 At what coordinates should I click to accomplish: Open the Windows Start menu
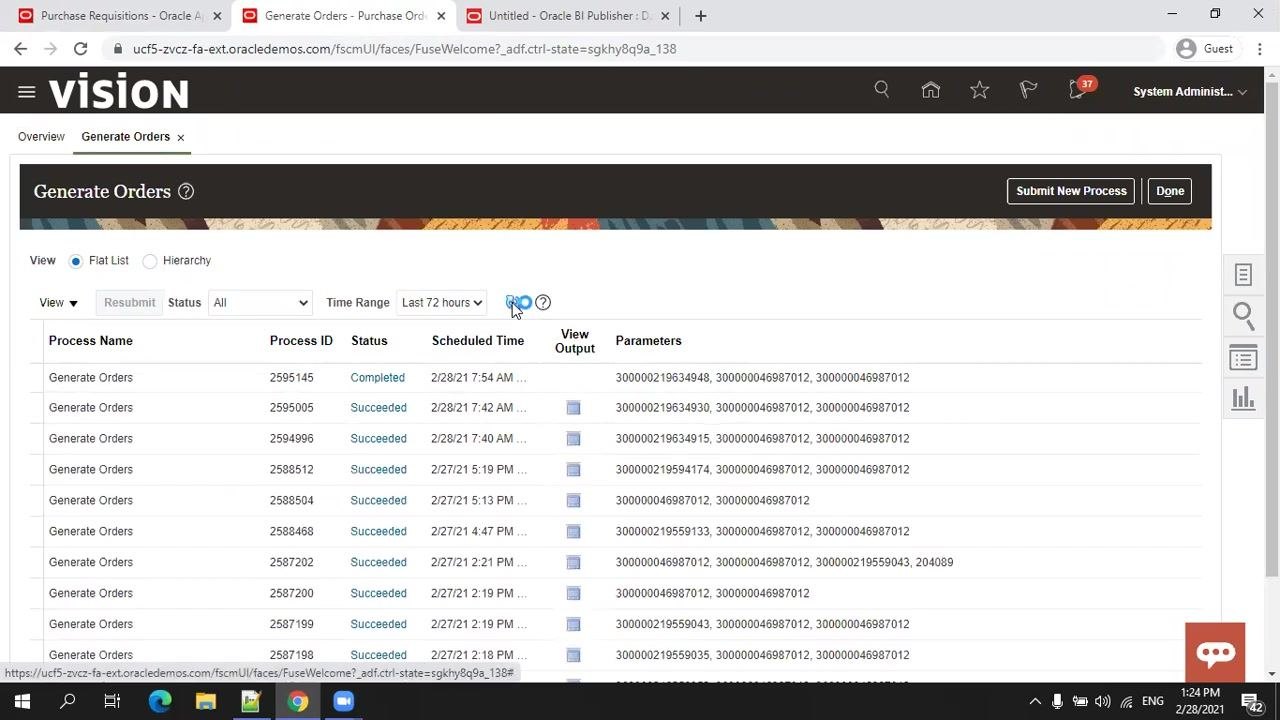click(22, 701)
